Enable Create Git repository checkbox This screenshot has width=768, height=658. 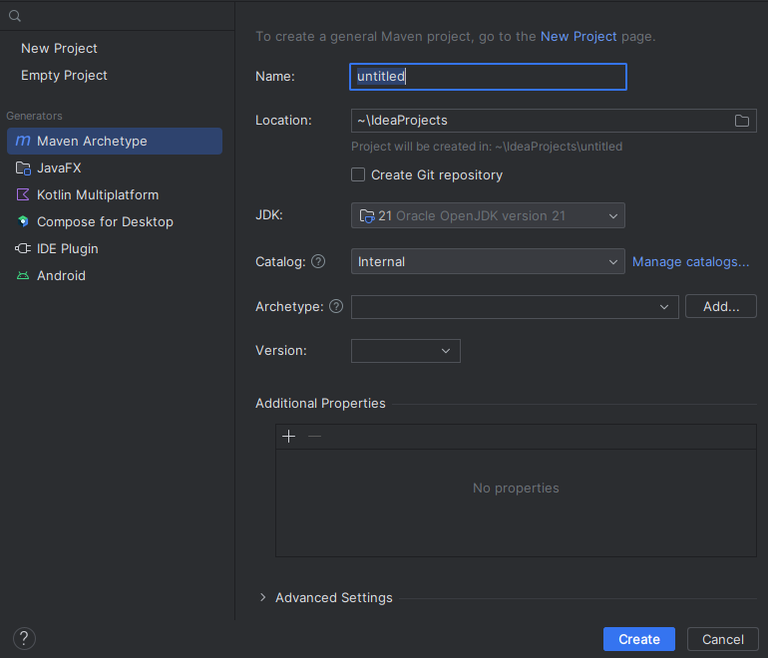[x=358, y=175]
